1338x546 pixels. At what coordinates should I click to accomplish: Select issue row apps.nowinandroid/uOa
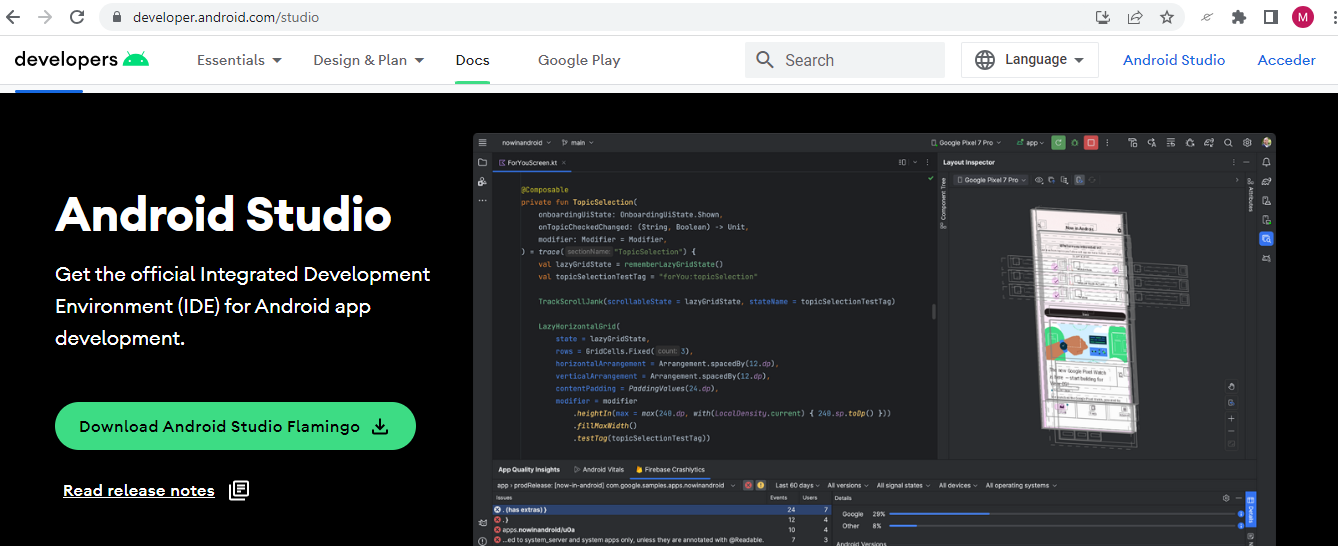[x=662, y=530]
